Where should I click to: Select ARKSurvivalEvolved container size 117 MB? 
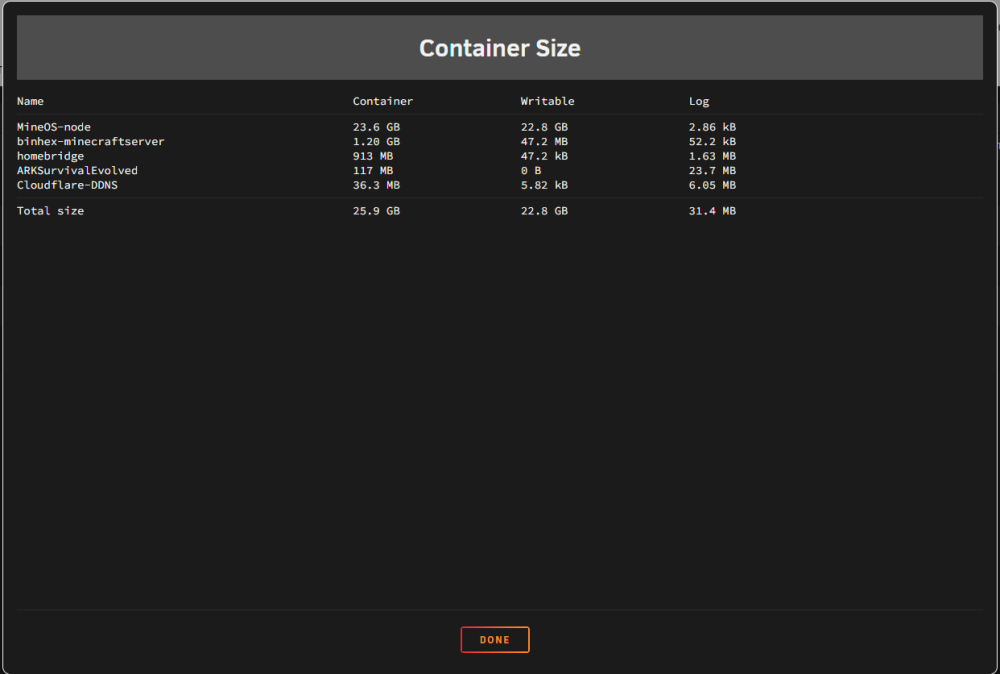pyautogui.click(x=373, y=170)
